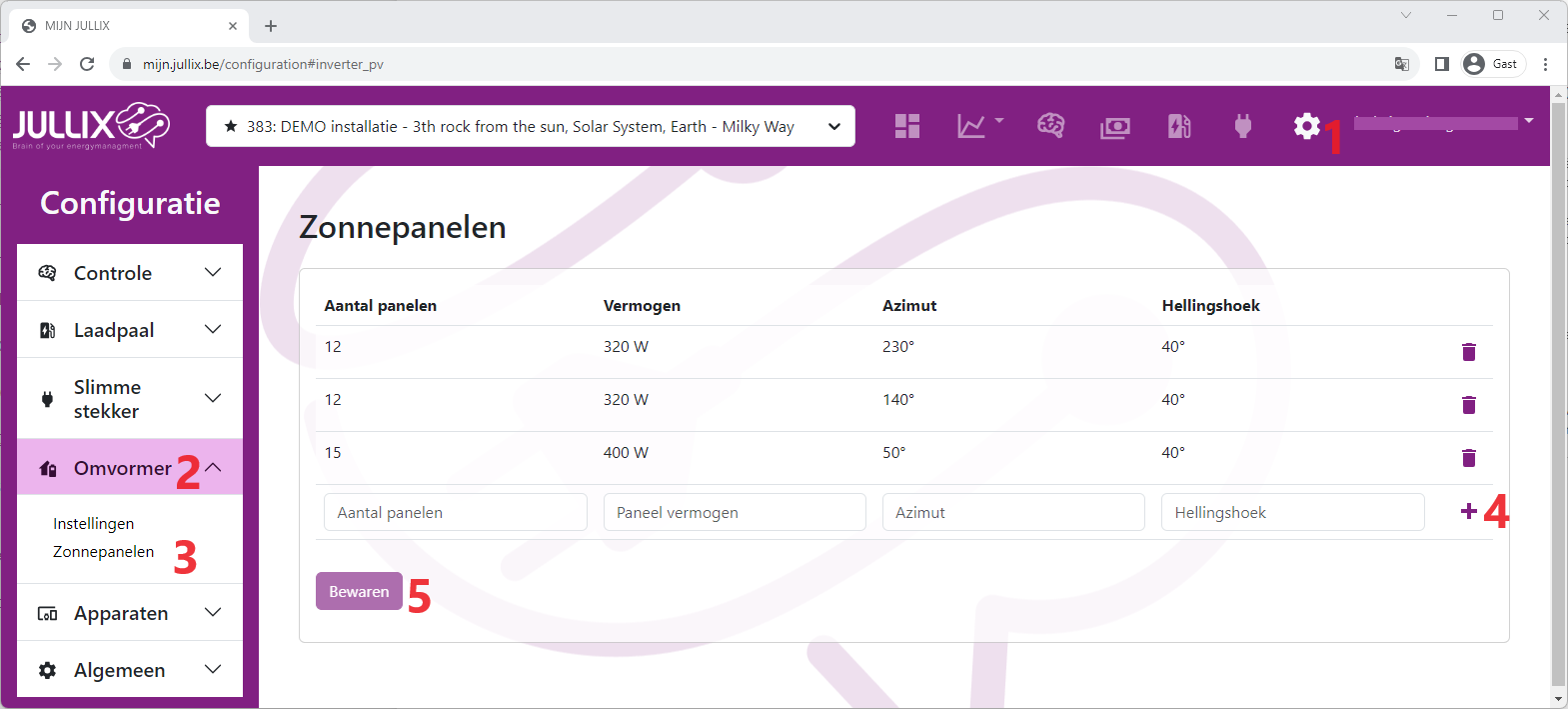The height and width of the screenshot is (709, 1568).
Task: Focus the Hellingshoek input field
Action: click(1292, 512)
